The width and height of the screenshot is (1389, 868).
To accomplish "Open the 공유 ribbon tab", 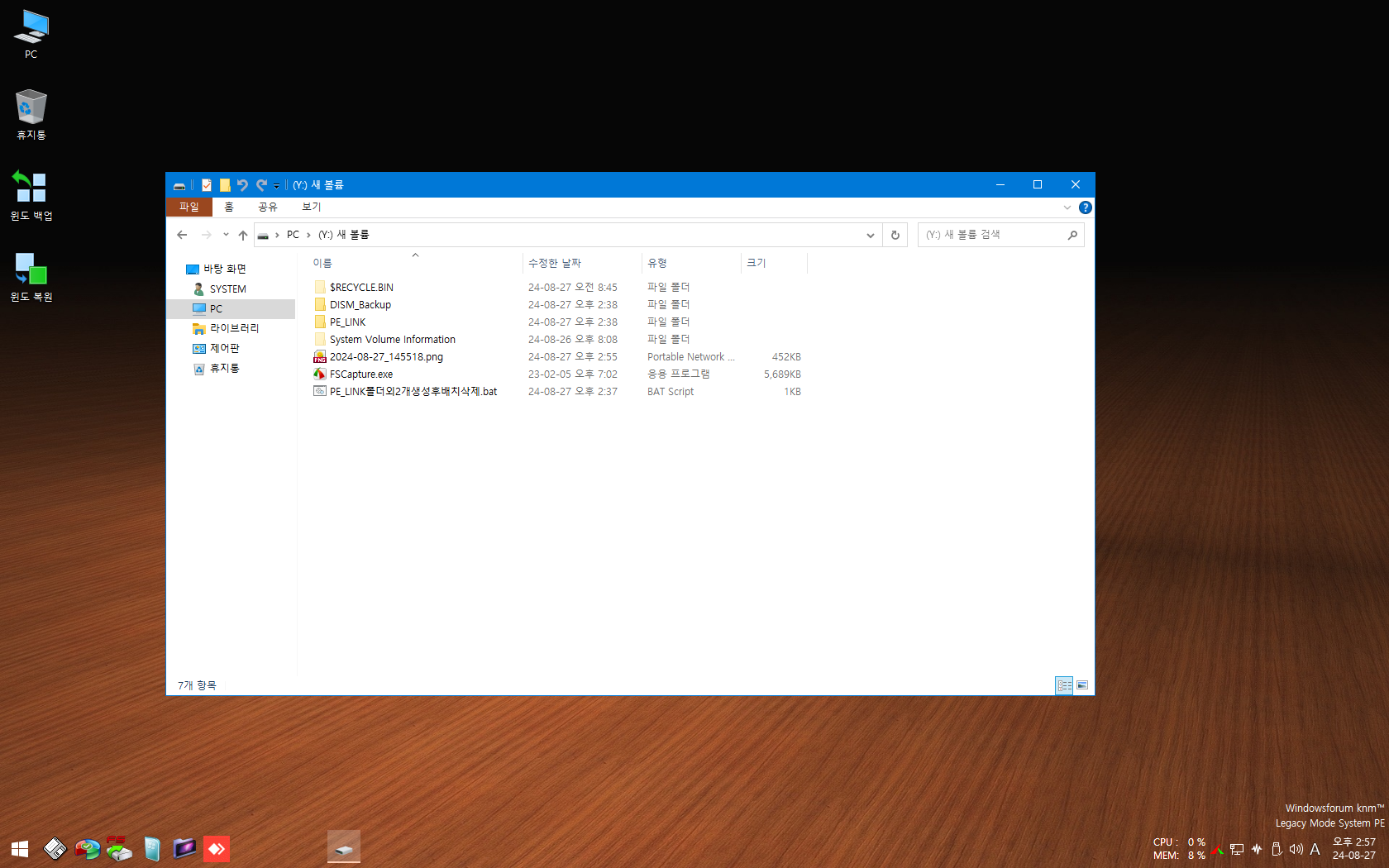I will 268,207.
